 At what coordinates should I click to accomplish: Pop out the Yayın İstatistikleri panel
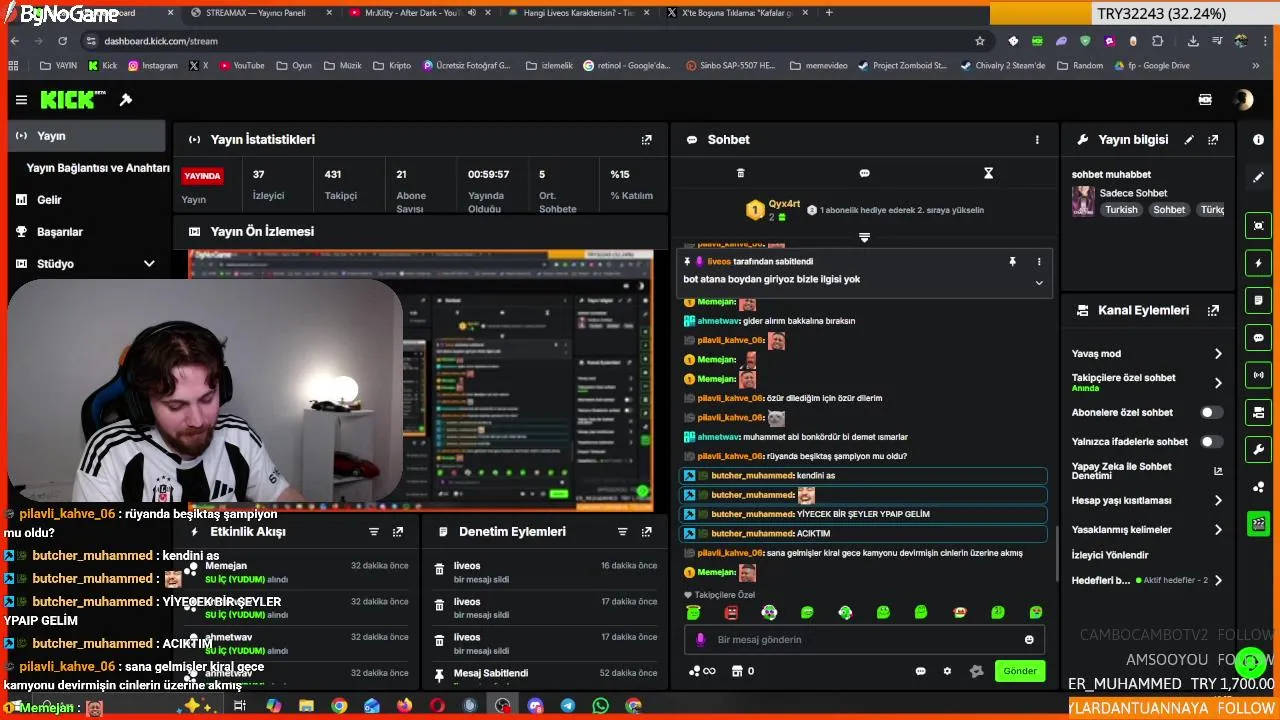647,140
